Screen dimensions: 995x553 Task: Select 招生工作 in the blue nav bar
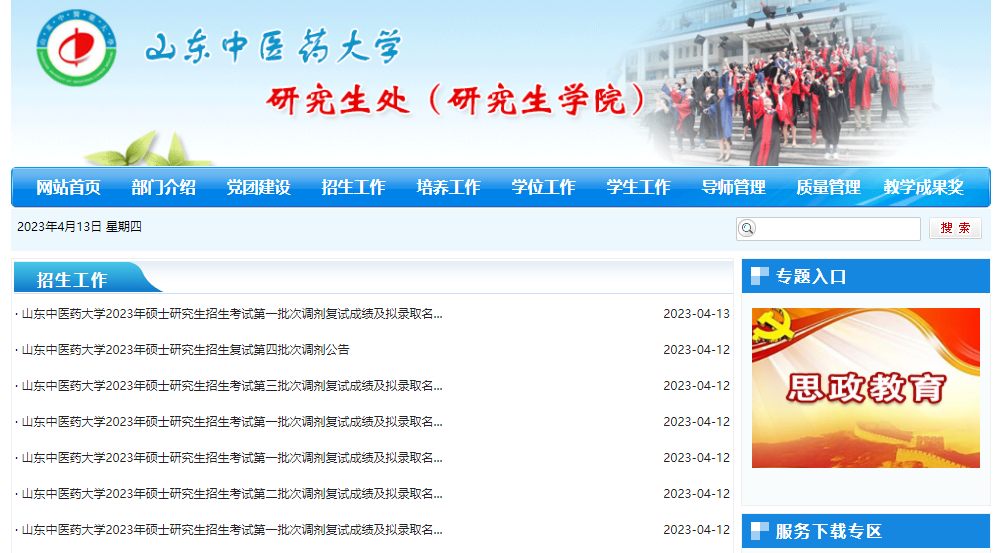[353, 187]
